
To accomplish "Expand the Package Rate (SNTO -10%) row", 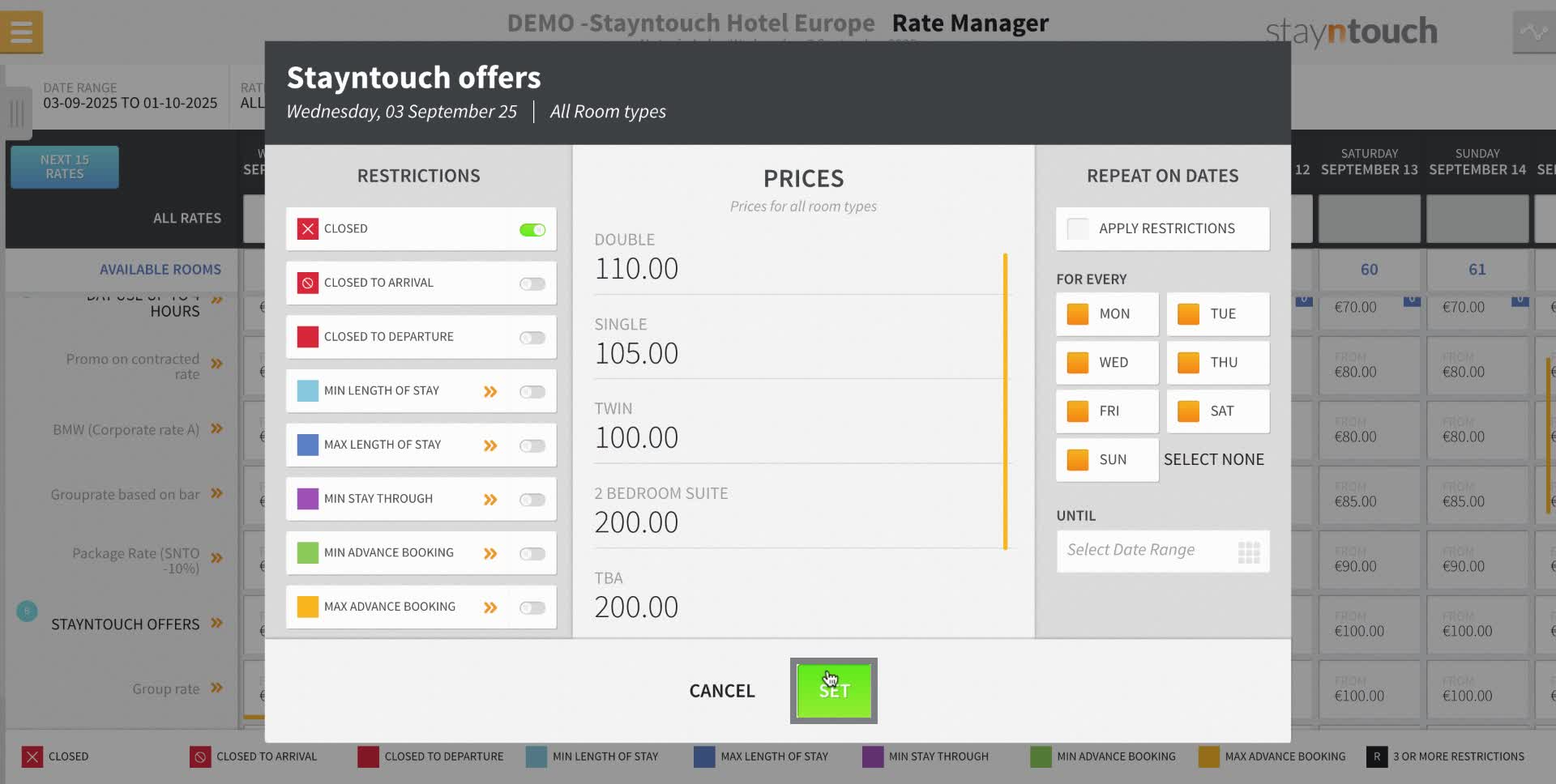I will [216, 558].
